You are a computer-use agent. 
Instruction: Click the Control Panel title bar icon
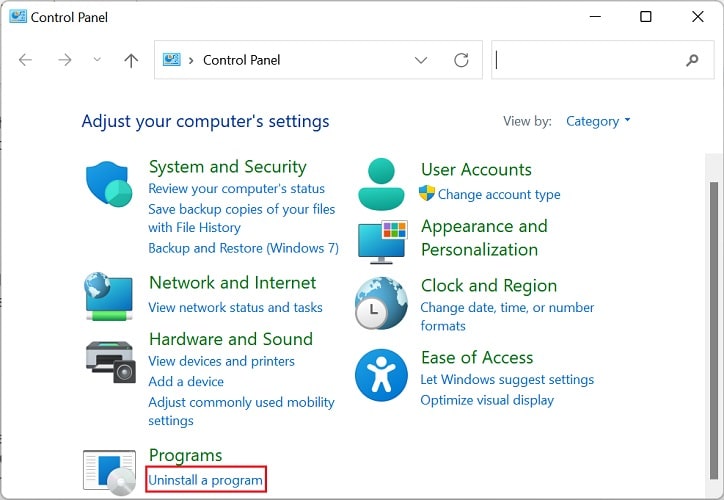18,17
